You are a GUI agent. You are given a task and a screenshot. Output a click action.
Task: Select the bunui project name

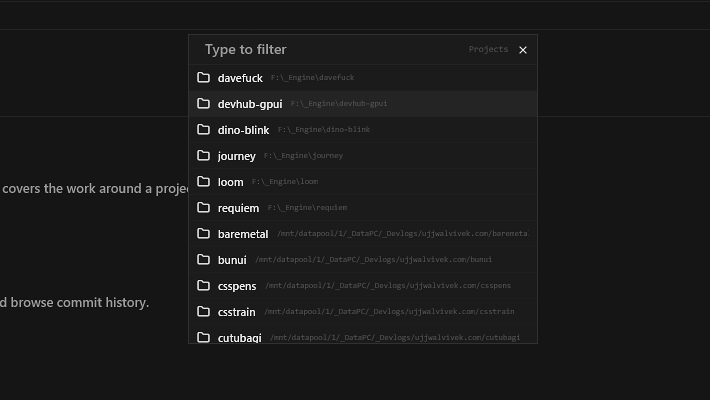click(232, 260)
